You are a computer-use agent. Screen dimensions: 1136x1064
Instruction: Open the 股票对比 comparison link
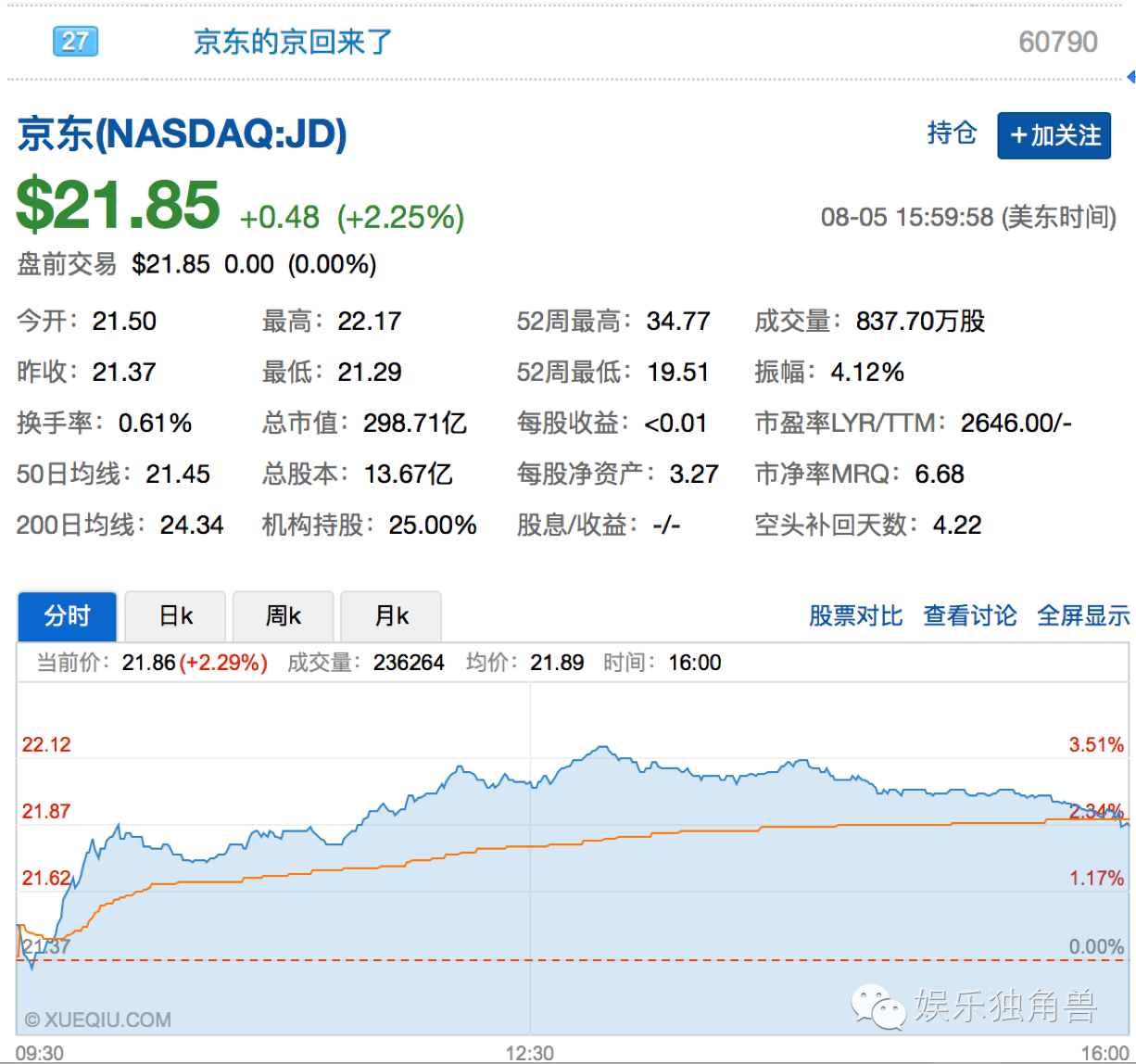point(855,615)
